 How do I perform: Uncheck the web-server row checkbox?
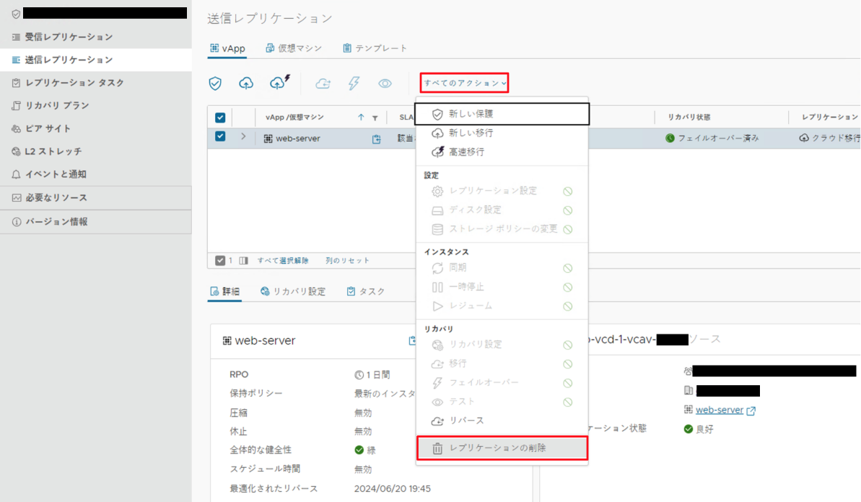pos(220,137)
